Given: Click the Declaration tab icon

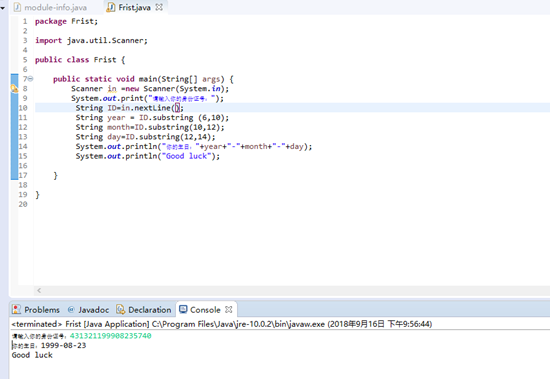Looking at the screenshot, I should click(x=121, y=310).
